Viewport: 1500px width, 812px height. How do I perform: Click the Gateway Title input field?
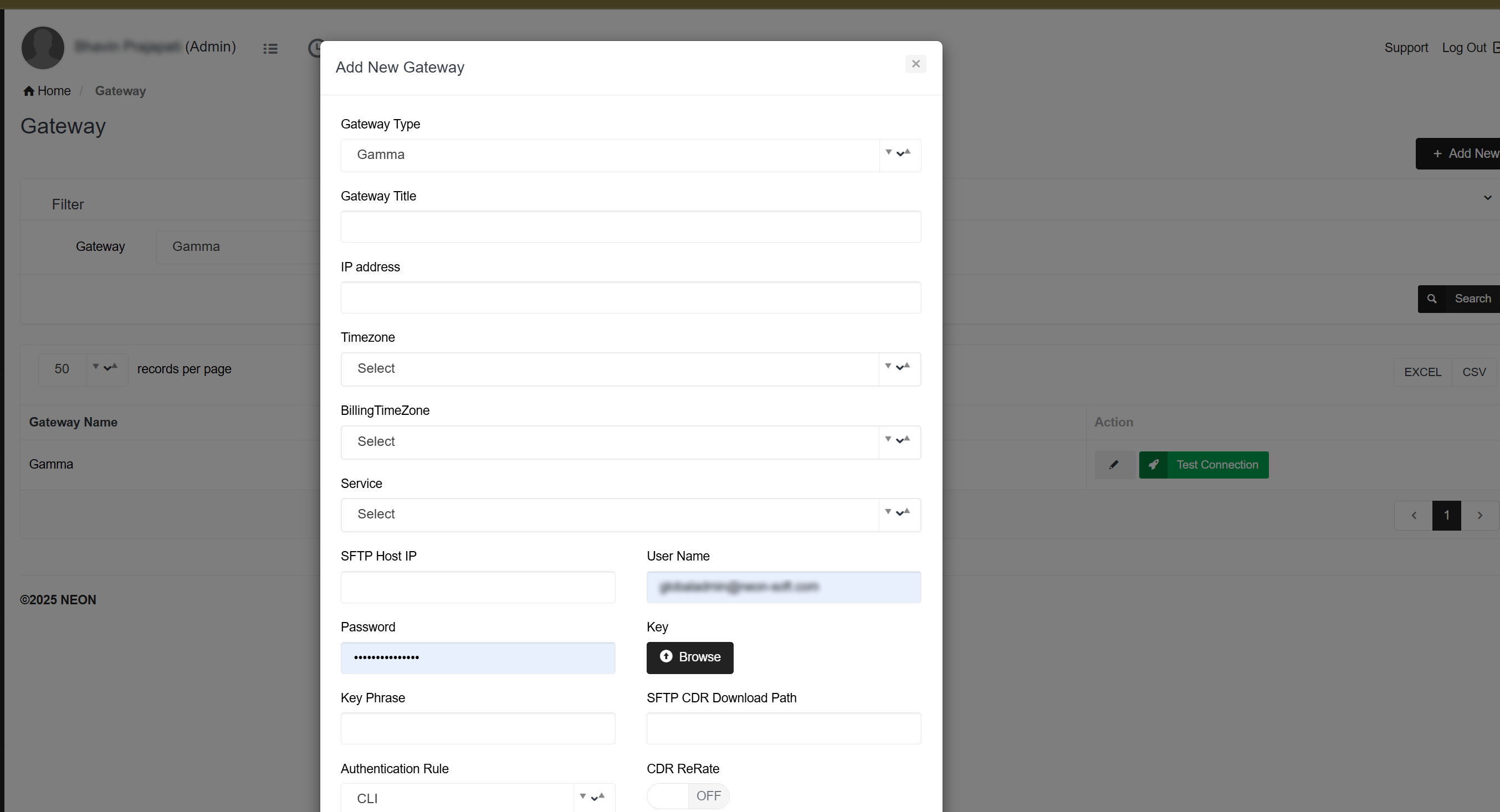tap(630, 227)
